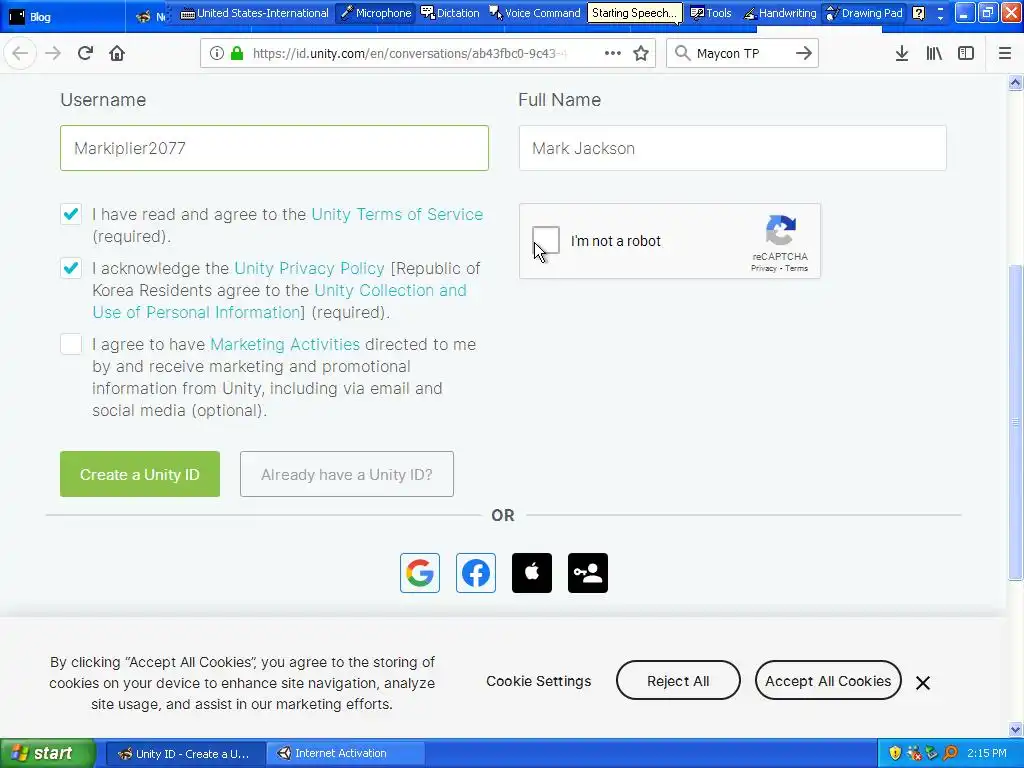Open the Handwriting menu in language bar
Image resolution: width=1024 pixels, height=768 pixels.
coord(780,13)
